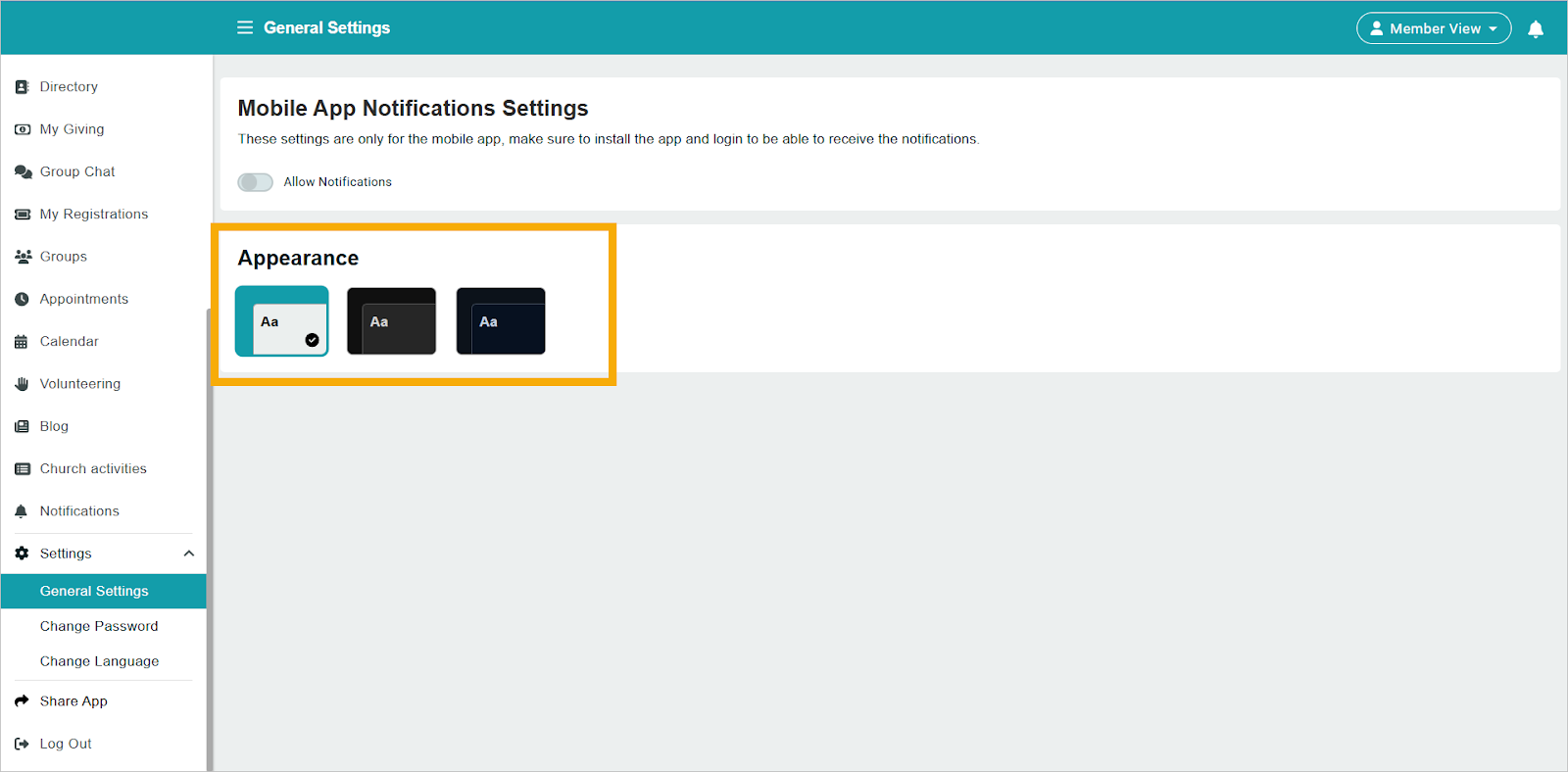Screen dimensions: 1568x772
Task: Click the Calendar icon in sidebar
Action: click(x=22, y=342)
